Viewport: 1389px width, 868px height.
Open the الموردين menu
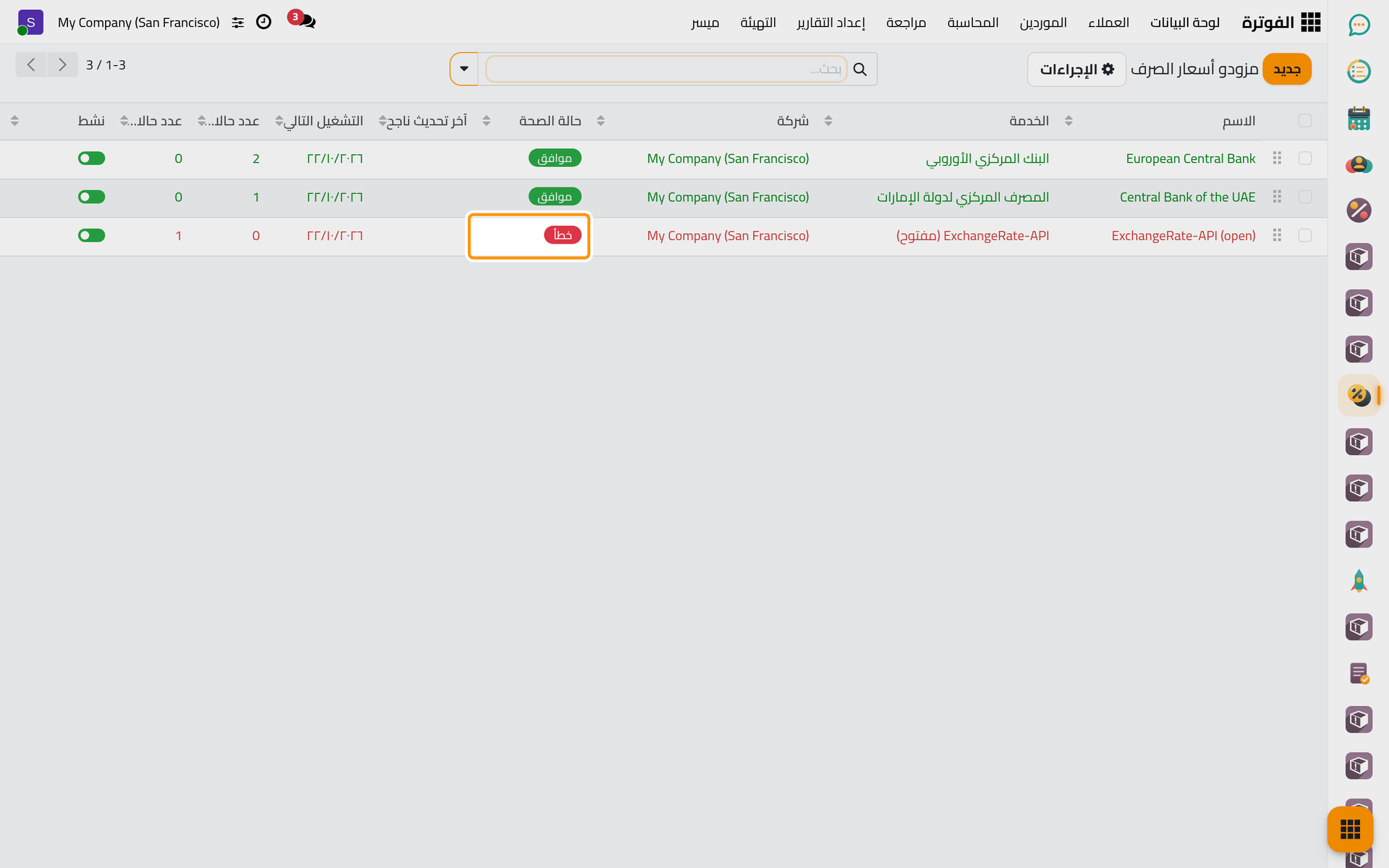click(x=1043, y=22)
